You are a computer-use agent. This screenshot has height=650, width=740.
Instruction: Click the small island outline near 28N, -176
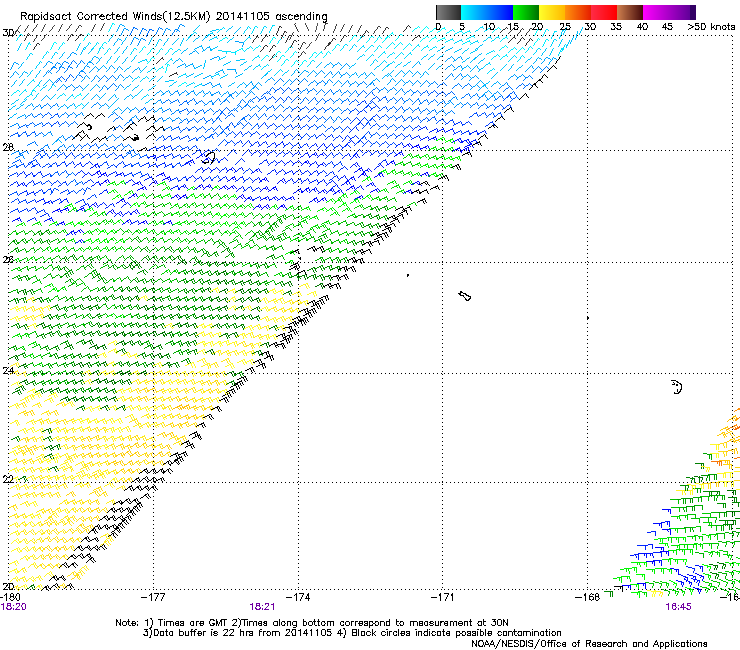(x=209, y=157)
